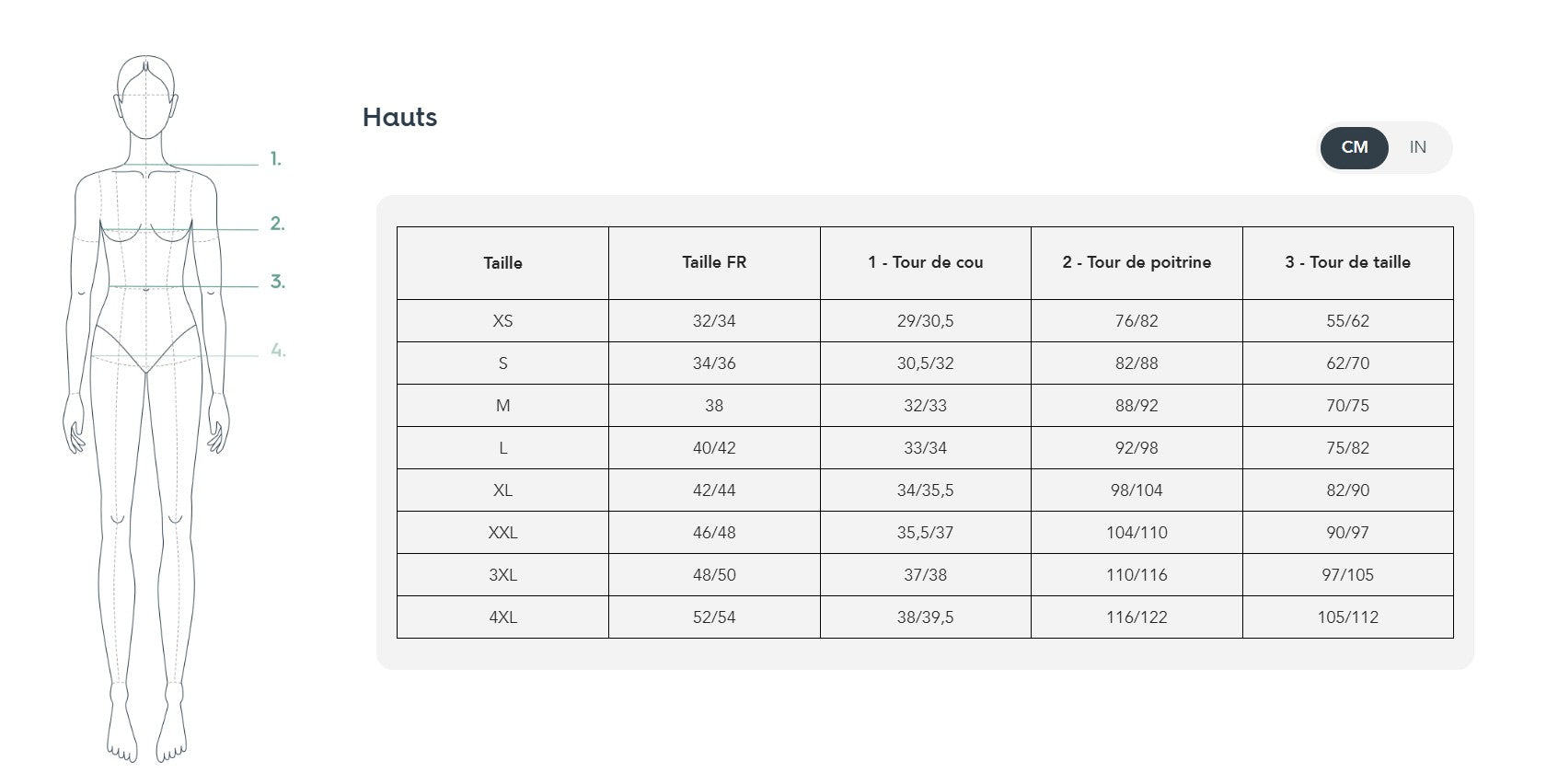The image size is (1558, 784).
Task: Click the 34/35,5 neck measurement cell
Action: 926,490
